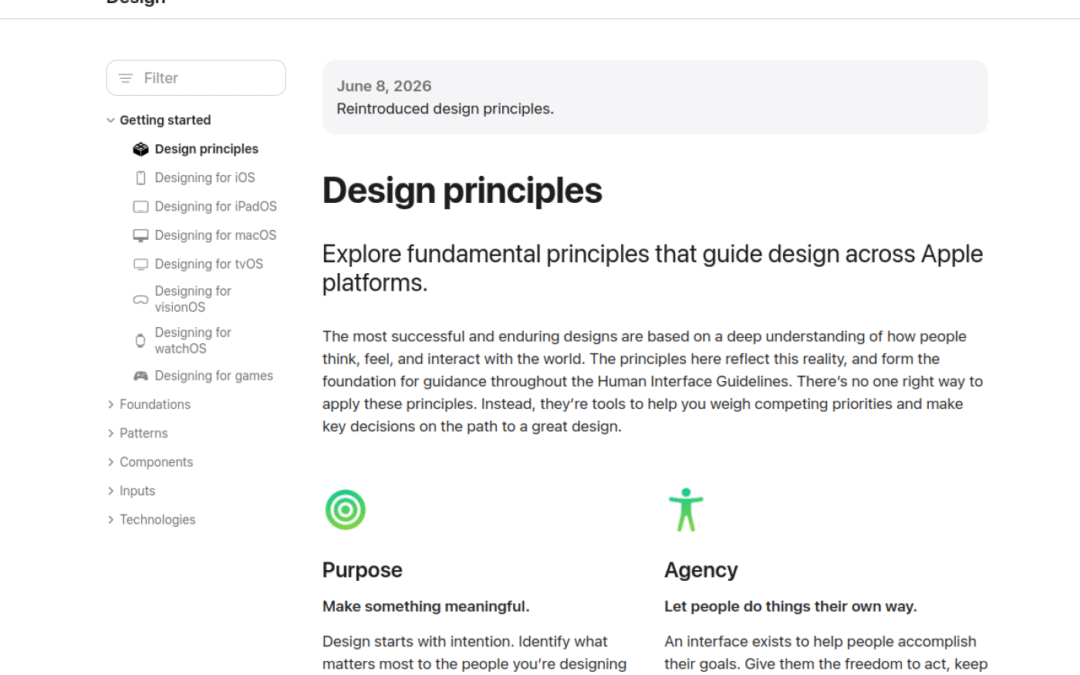The height and width of the screenshot is (675, 1080).
Task: Expand the Foundations section chevron
Action: (x=110, y=404)
